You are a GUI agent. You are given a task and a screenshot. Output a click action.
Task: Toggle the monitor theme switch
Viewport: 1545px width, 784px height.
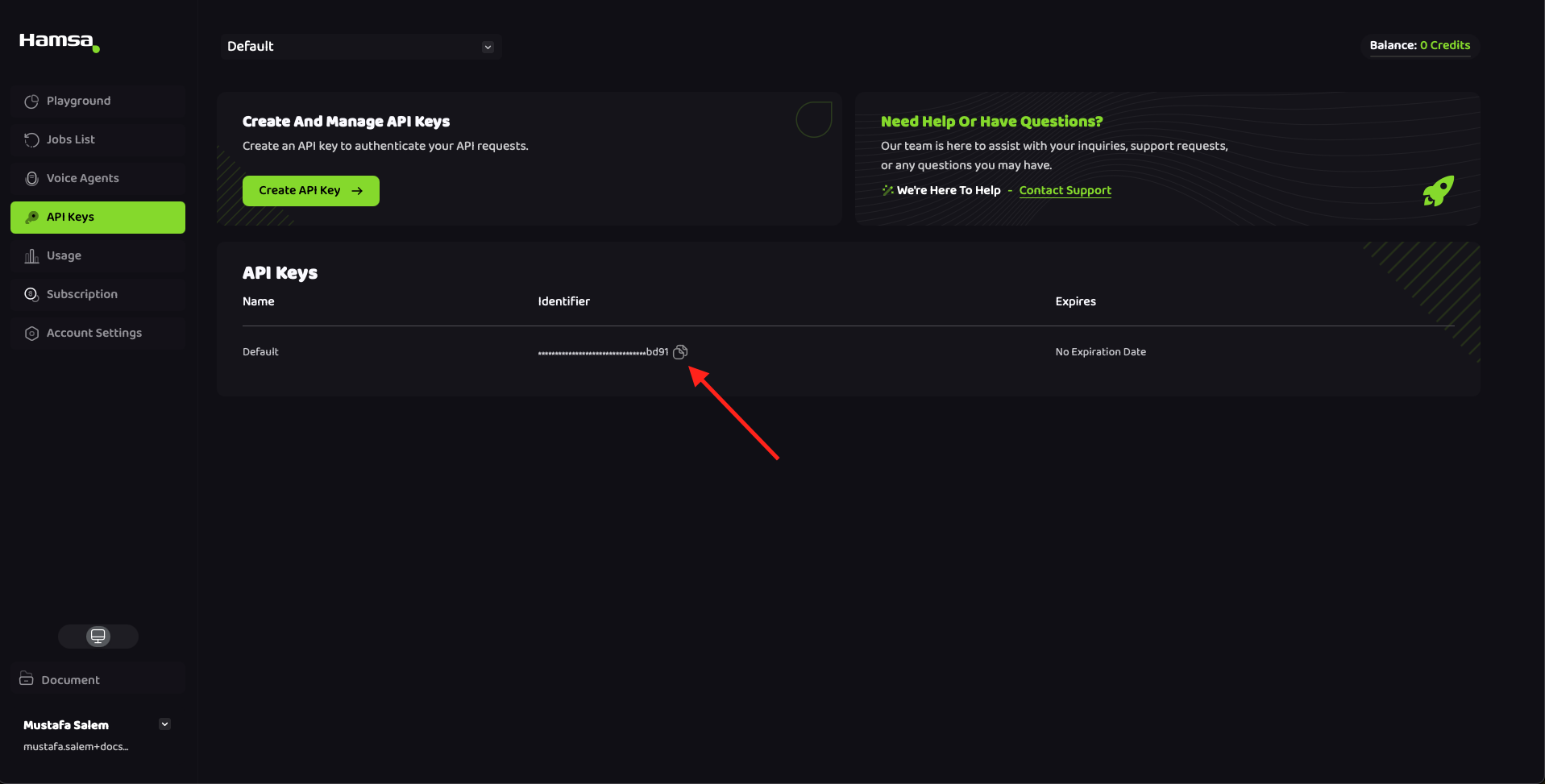tap(98, 637)
